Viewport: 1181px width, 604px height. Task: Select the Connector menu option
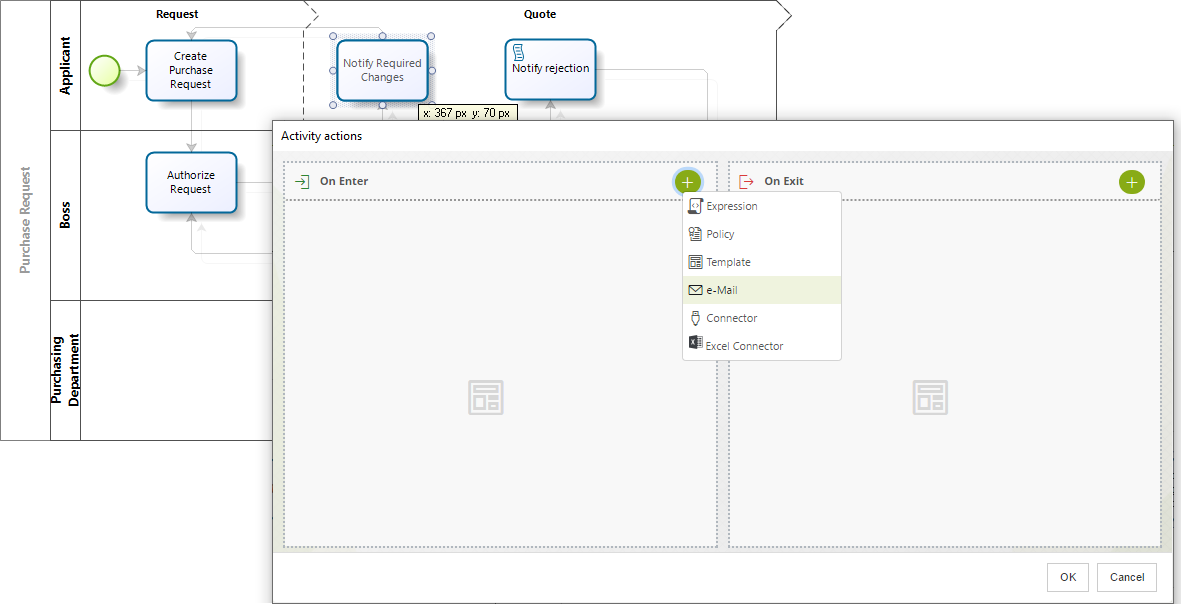click(x=761, y=318)
